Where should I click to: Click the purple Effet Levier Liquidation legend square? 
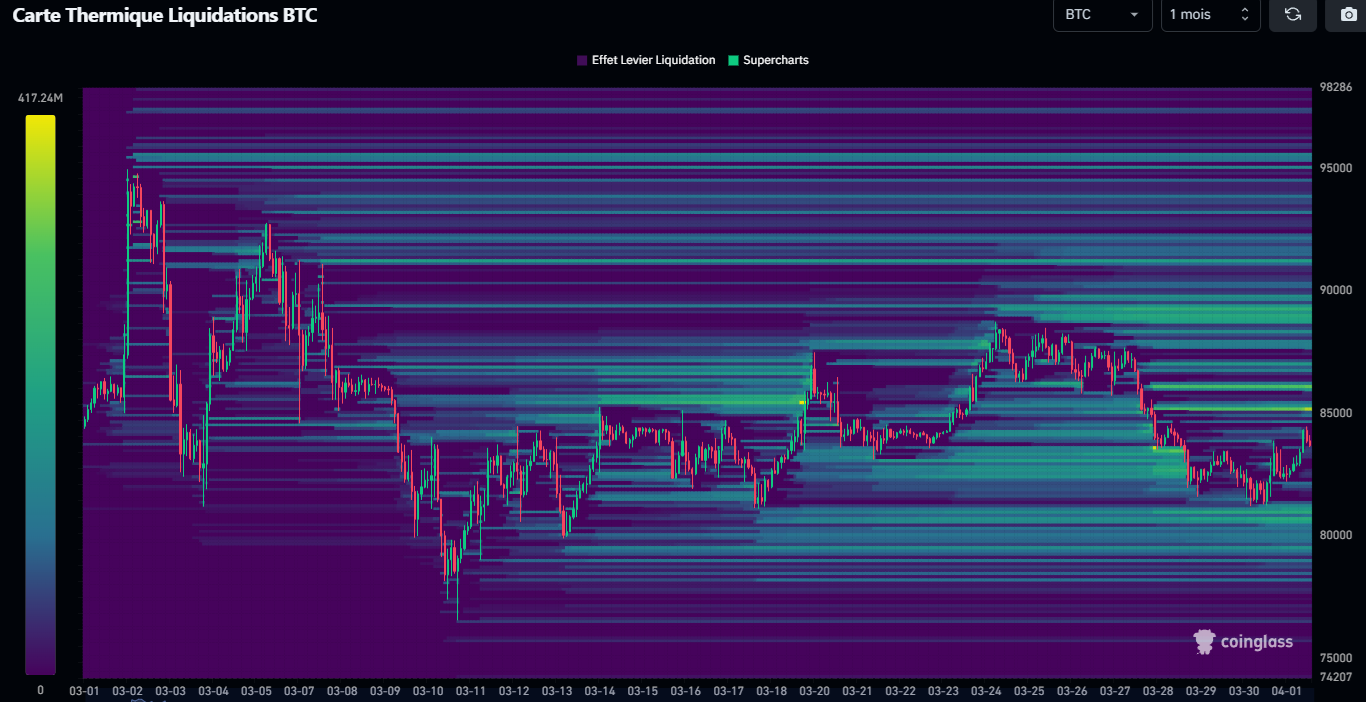tap(582, 61)
